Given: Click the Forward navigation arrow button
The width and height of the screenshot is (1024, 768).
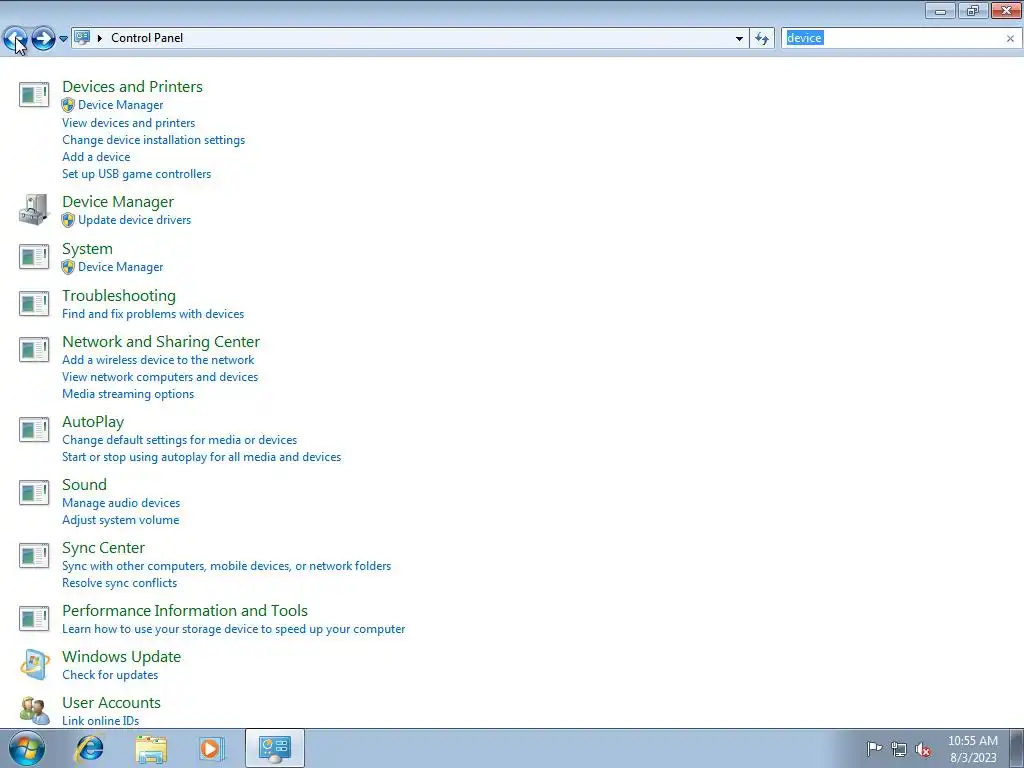Looking at the screenshot, I should pos(43,39).
